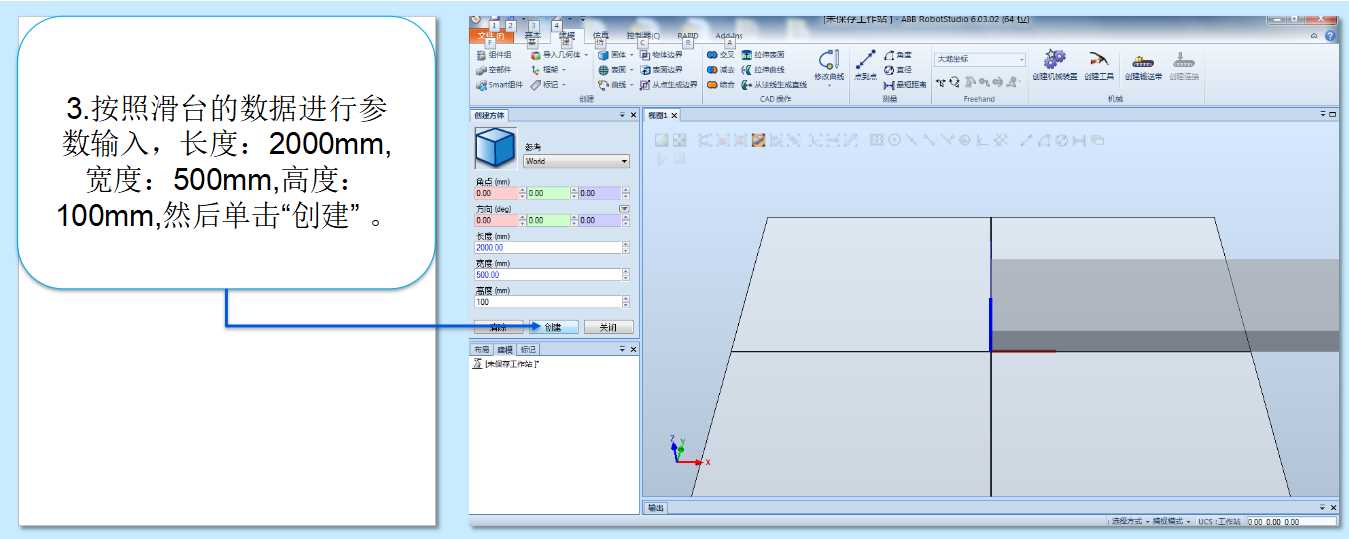Select the 点到点 measurement tool
Viewport: 1349px width, 539px height.
[x=865, y=66]
